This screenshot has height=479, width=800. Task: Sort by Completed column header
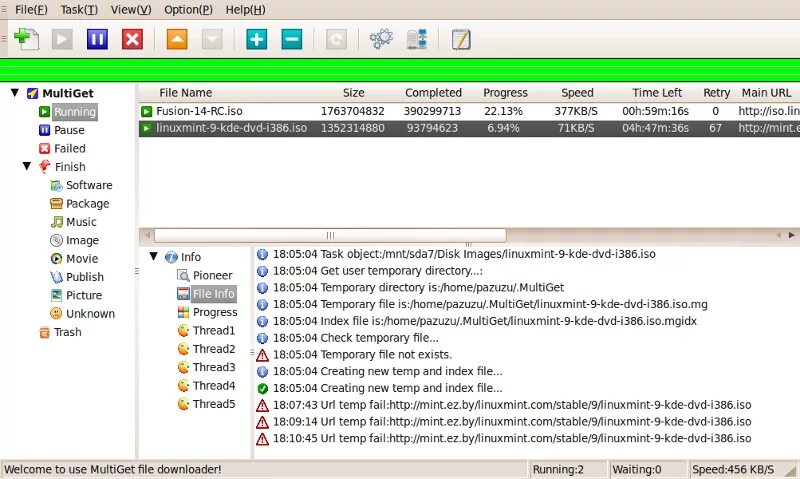pos(433,93)
